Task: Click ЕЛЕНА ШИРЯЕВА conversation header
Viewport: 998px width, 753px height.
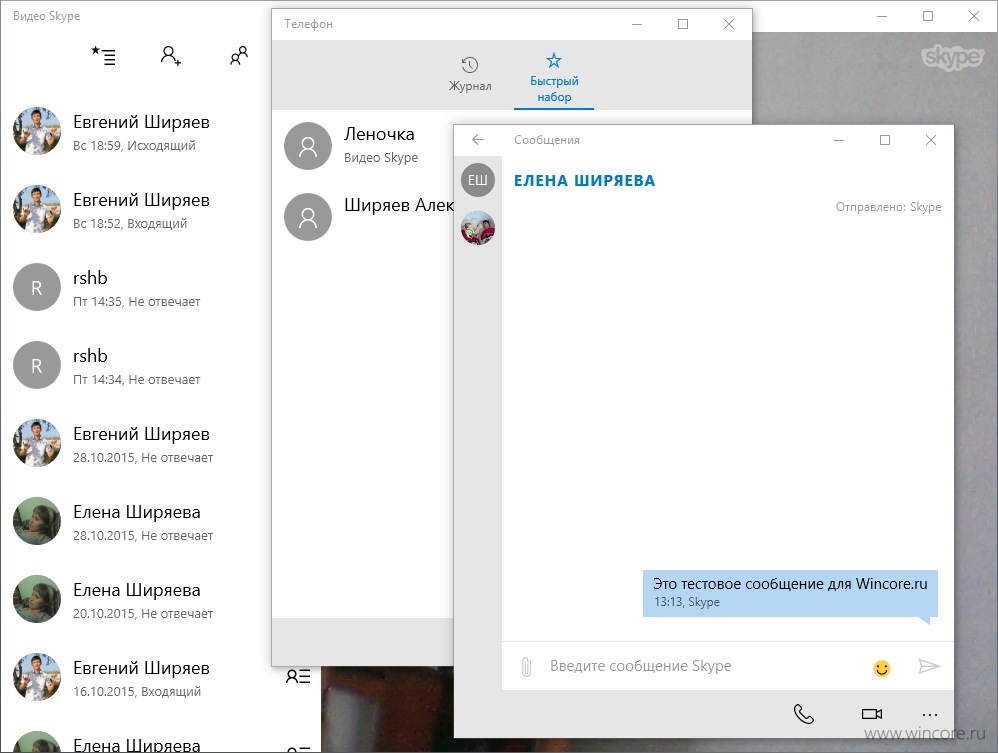Action: (x=584, y=181)
